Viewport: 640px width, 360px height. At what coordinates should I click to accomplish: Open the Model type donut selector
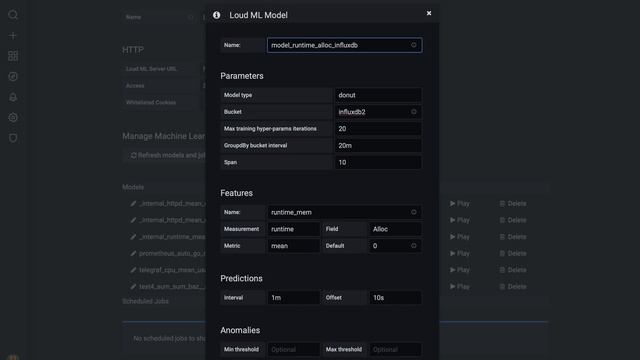tap(378, 95)
